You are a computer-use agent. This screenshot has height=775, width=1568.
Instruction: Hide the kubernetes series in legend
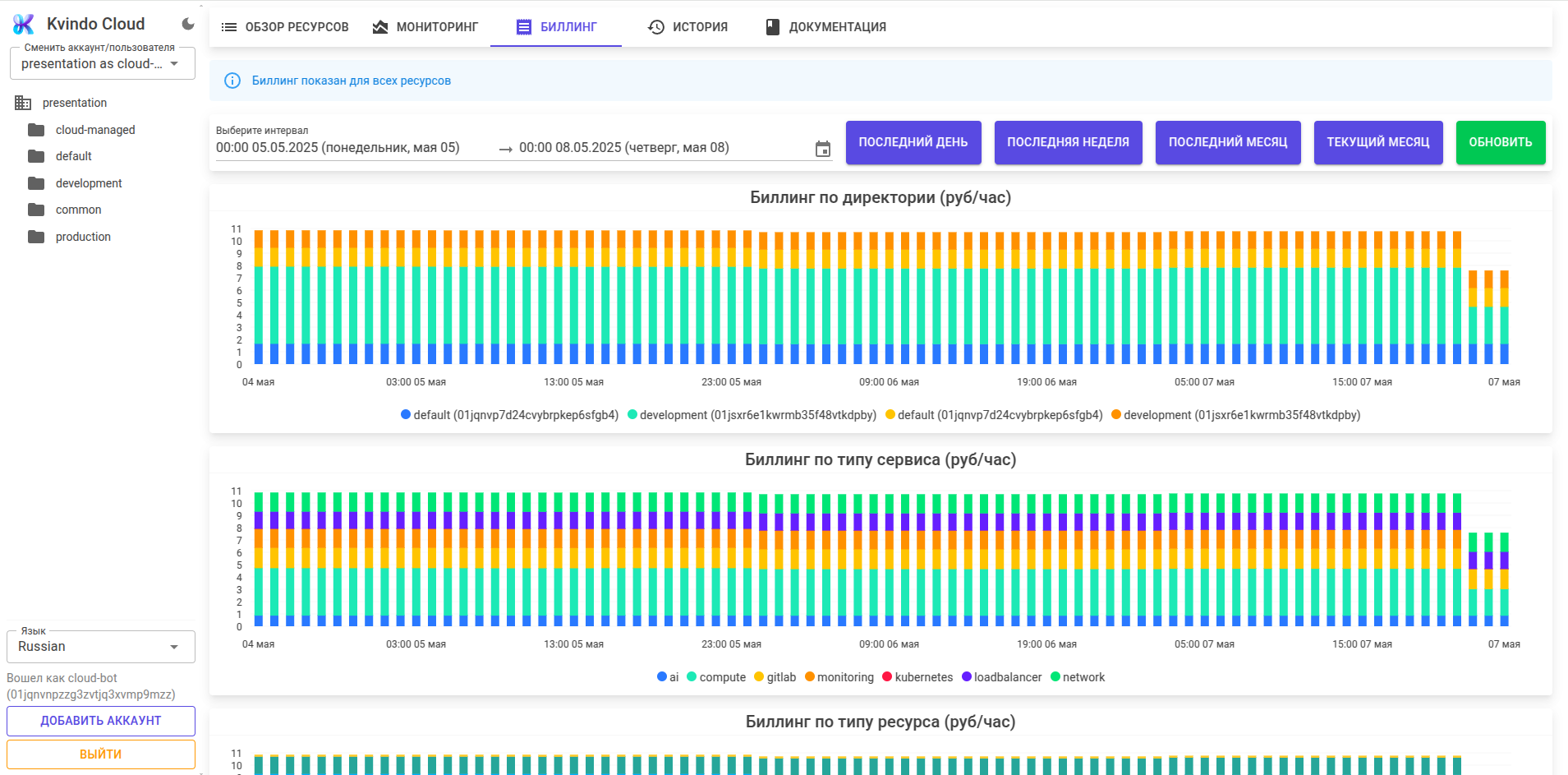coord(917,677)
